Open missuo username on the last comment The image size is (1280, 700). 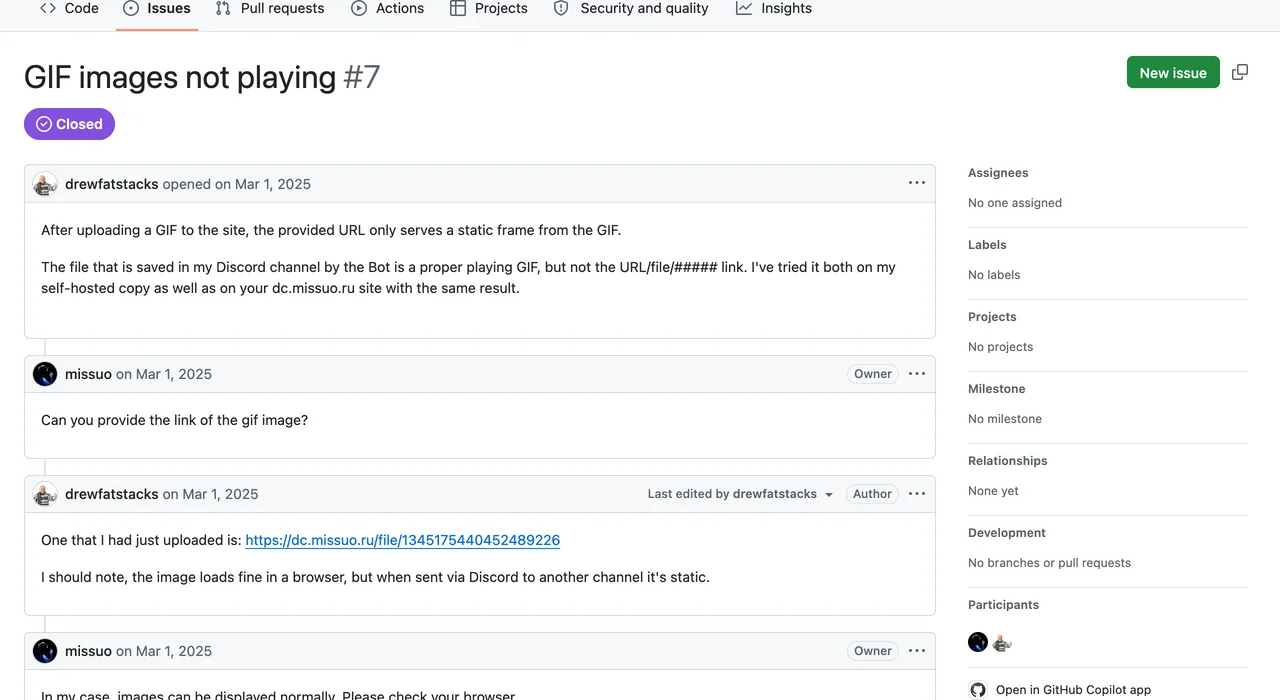[x=88, y=651]
